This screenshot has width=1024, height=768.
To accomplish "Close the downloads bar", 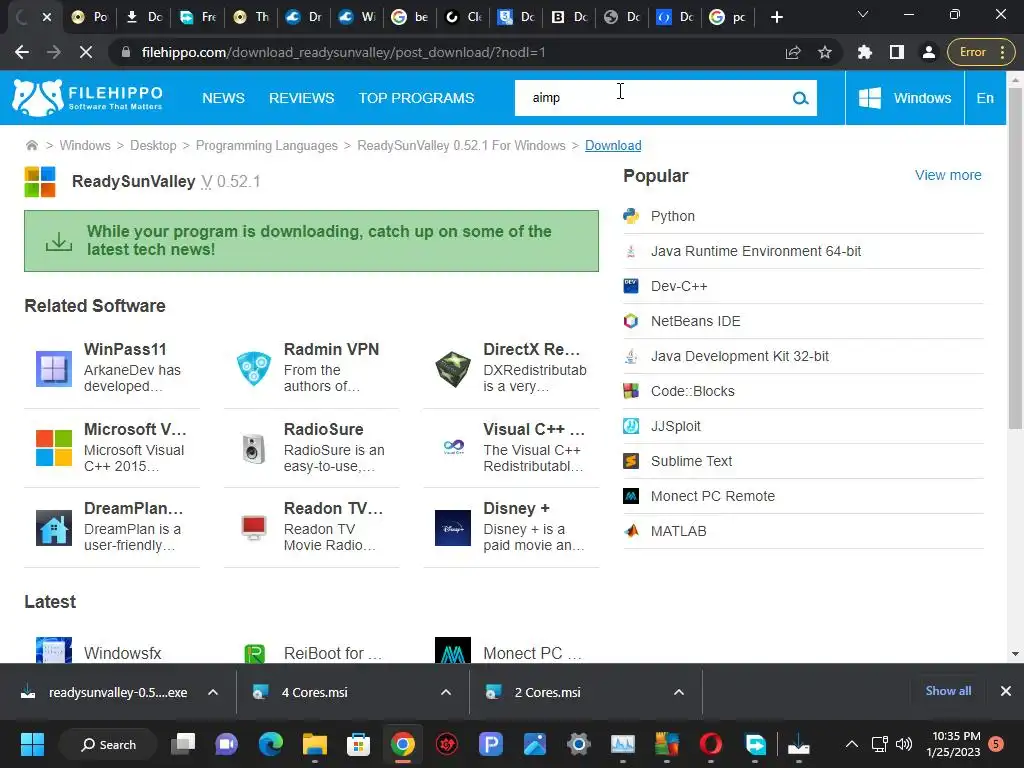I will pos(1006,691).
